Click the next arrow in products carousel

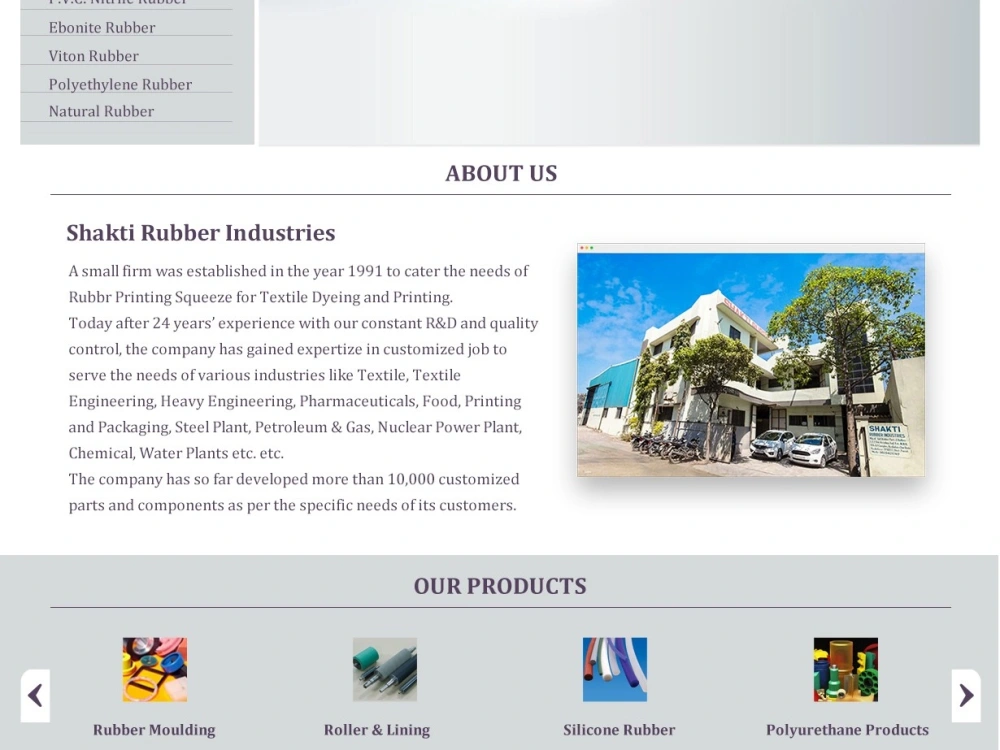tap(966, 696)
